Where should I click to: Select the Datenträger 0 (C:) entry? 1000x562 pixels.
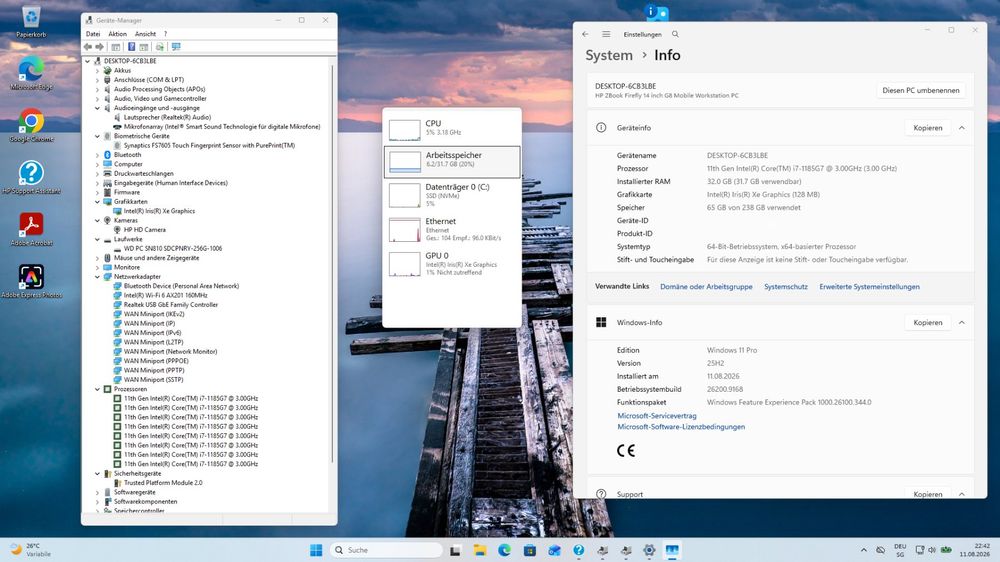point(452,195)
